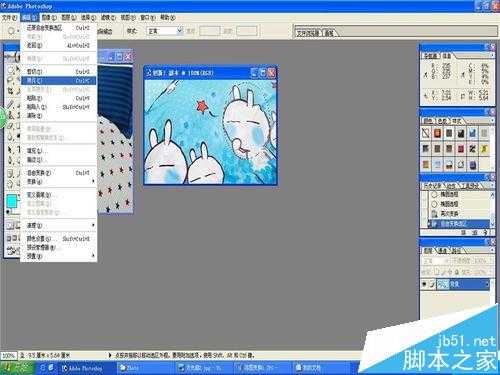Create new snapshot in History panel

click(475, 233)
